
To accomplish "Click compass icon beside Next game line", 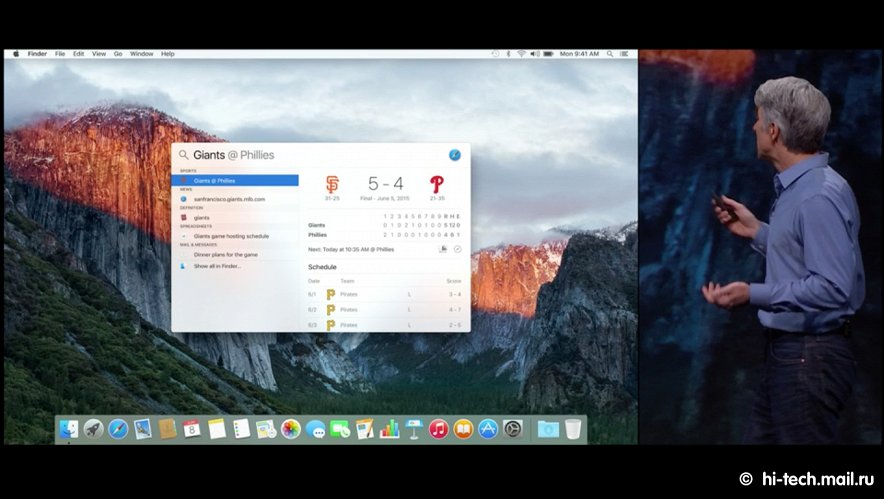I will pyautogui.click(x=458, y=249).
